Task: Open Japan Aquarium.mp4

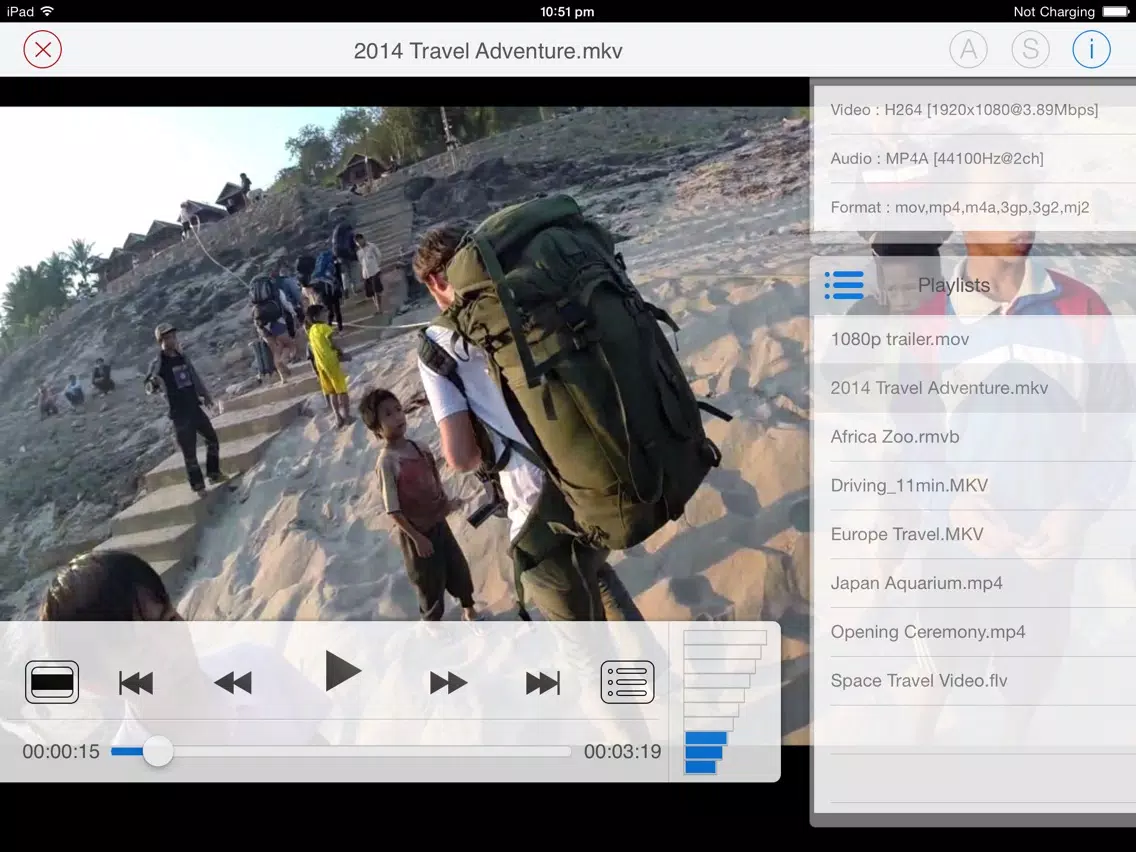Action: 916,583
